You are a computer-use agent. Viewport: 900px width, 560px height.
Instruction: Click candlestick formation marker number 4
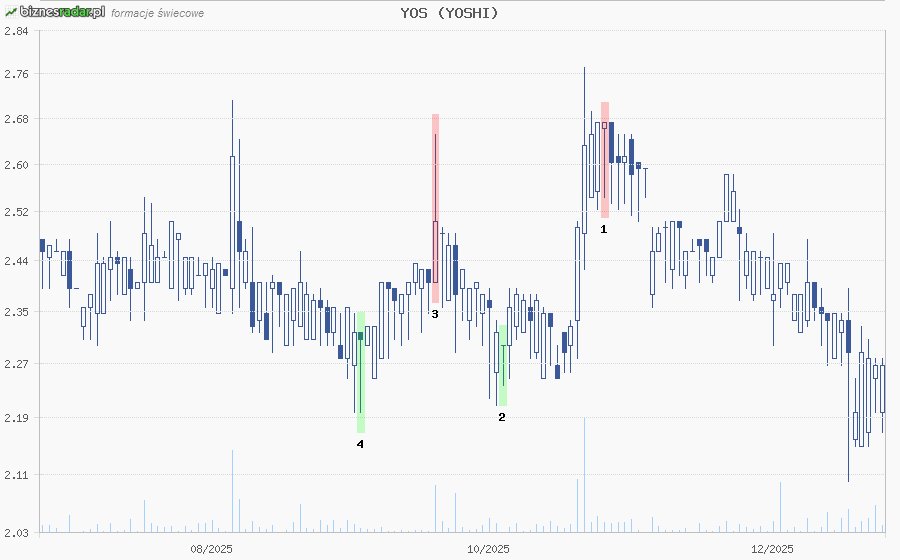[360, 444]
